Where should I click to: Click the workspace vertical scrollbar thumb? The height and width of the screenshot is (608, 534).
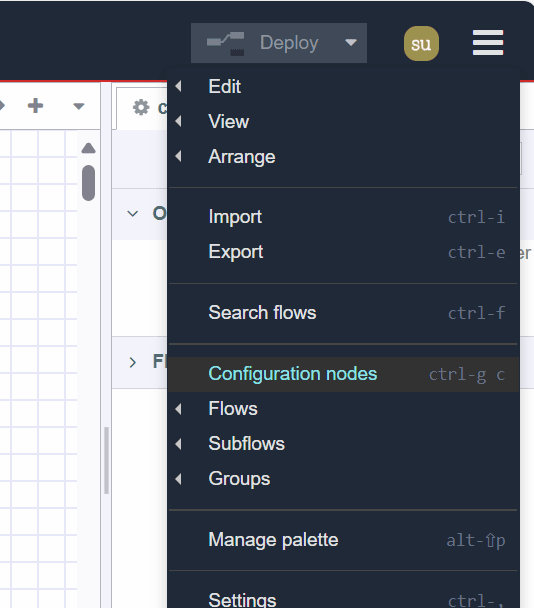[x=89, y=183]
